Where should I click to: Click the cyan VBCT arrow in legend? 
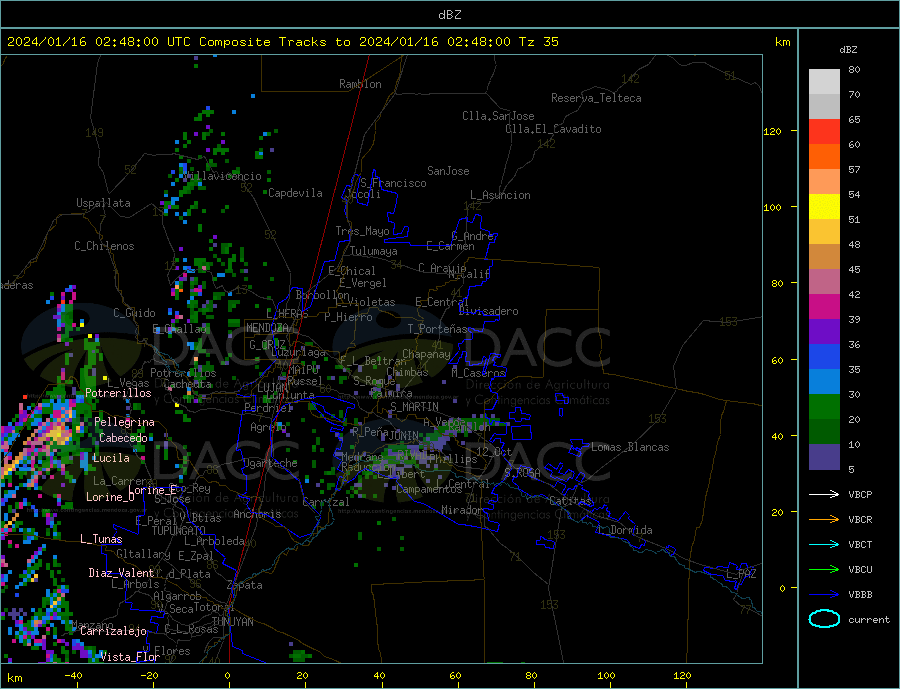point(824,544)
